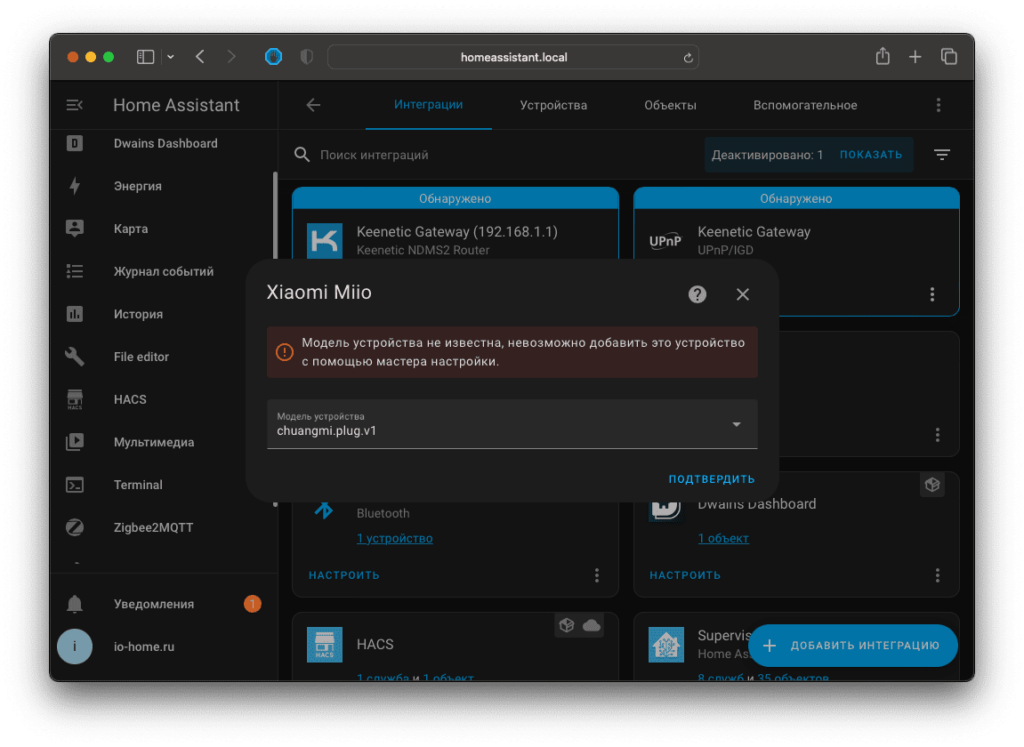Screen dimensions: 1024x747
Task: Click НАСТРОИТЬ on Bluetooth card
Action: 344,575
